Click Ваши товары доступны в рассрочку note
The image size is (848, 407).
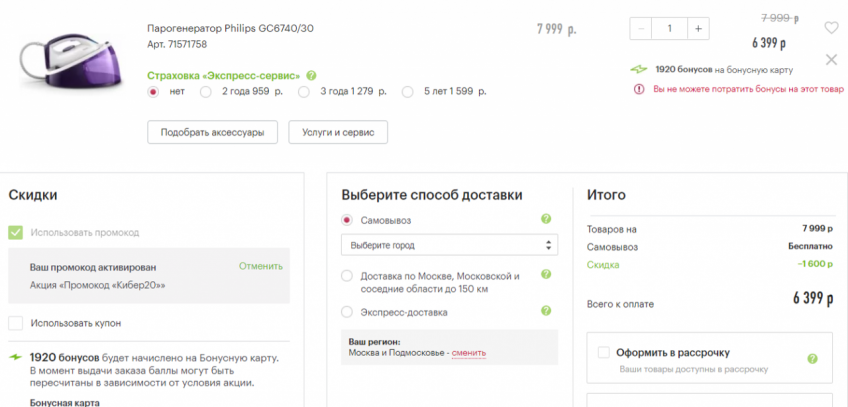pyautogui.click(x=694, y=370)
